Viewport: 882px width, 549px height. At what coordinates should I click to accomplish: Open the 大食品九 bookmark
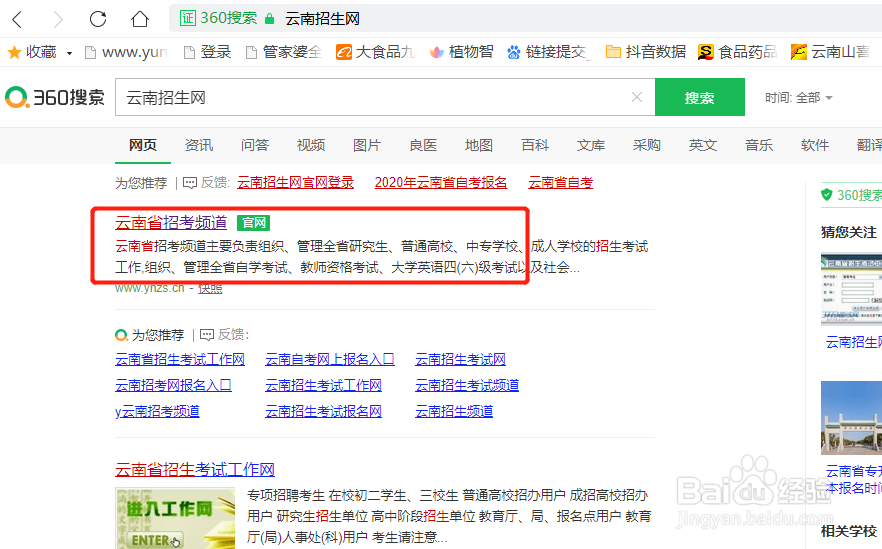[375, 52]
